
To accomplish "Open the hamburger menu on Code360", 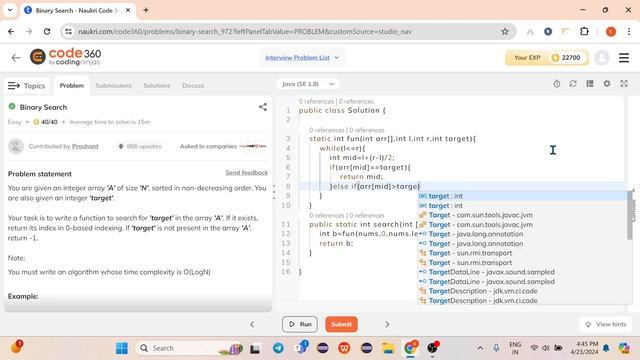I will coord(624,58).
